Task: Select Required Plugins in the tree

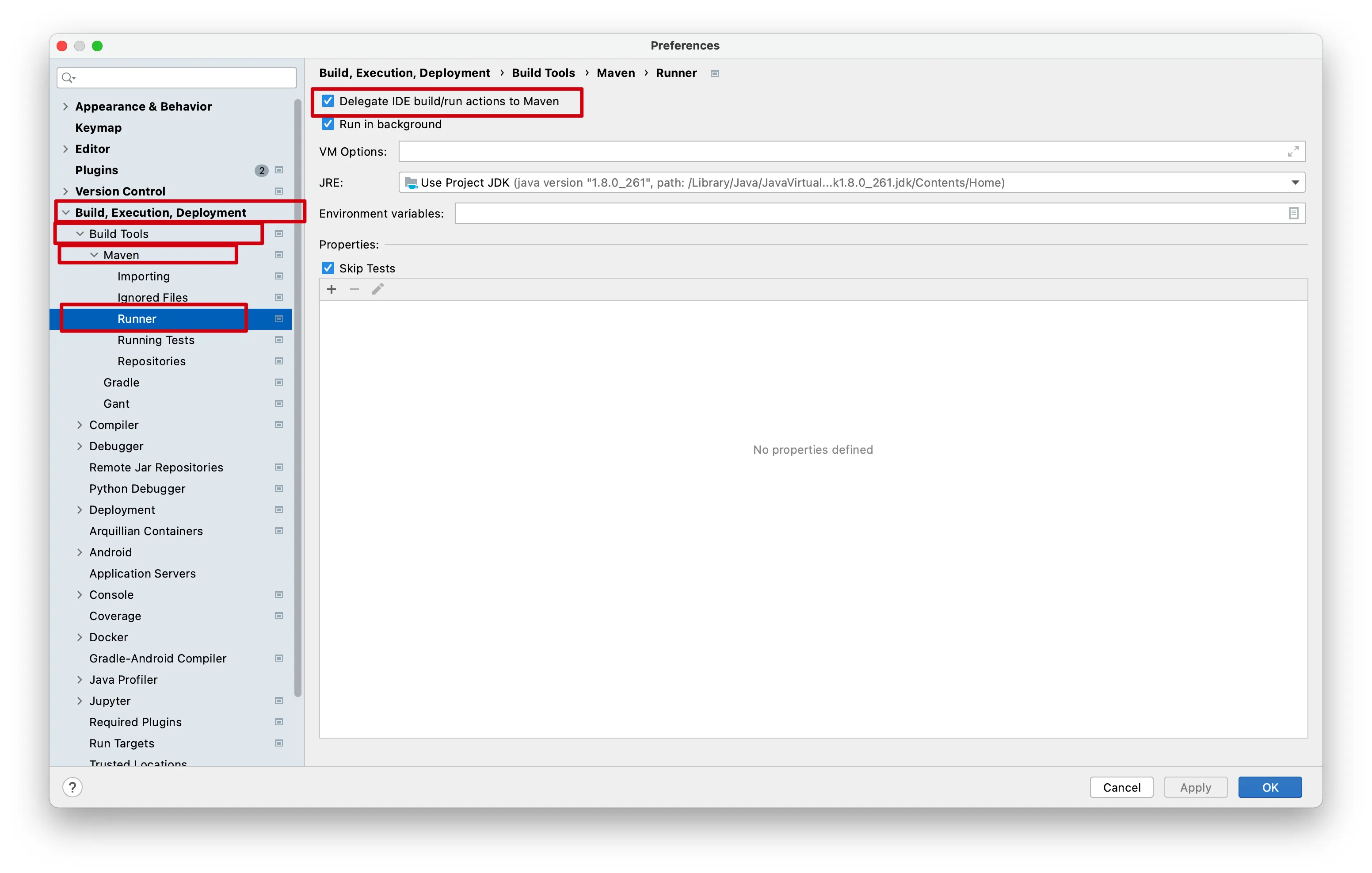Action: point(136,722)
